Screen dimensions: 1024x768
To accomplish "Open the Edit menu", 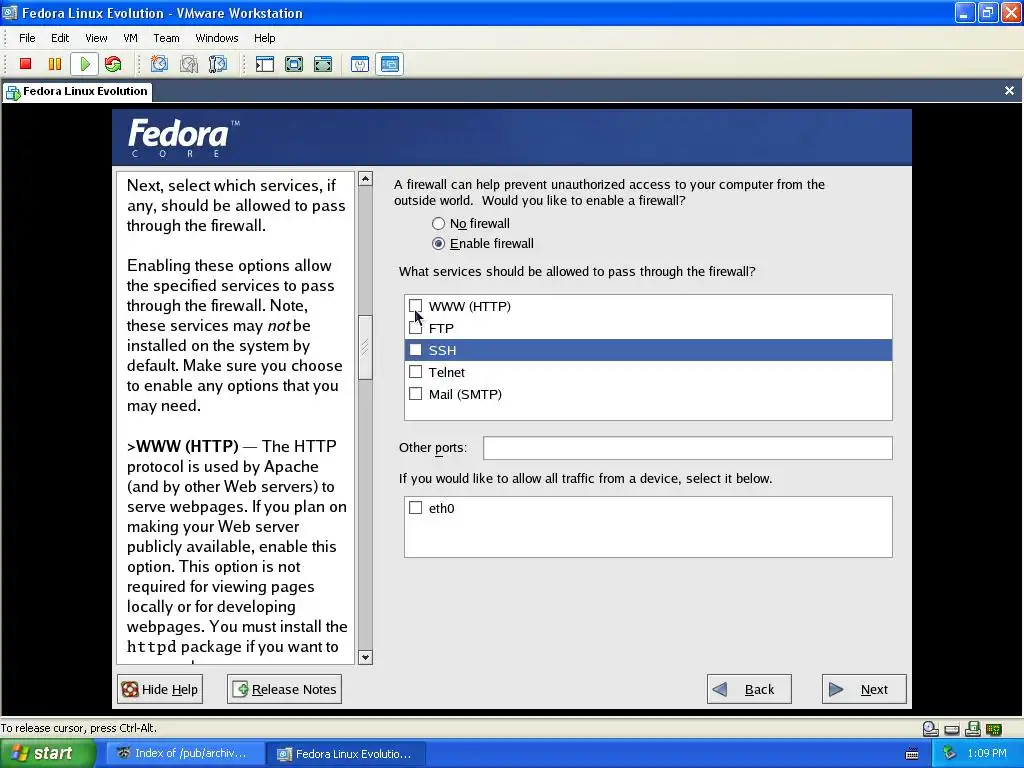I will click(60, 38).
